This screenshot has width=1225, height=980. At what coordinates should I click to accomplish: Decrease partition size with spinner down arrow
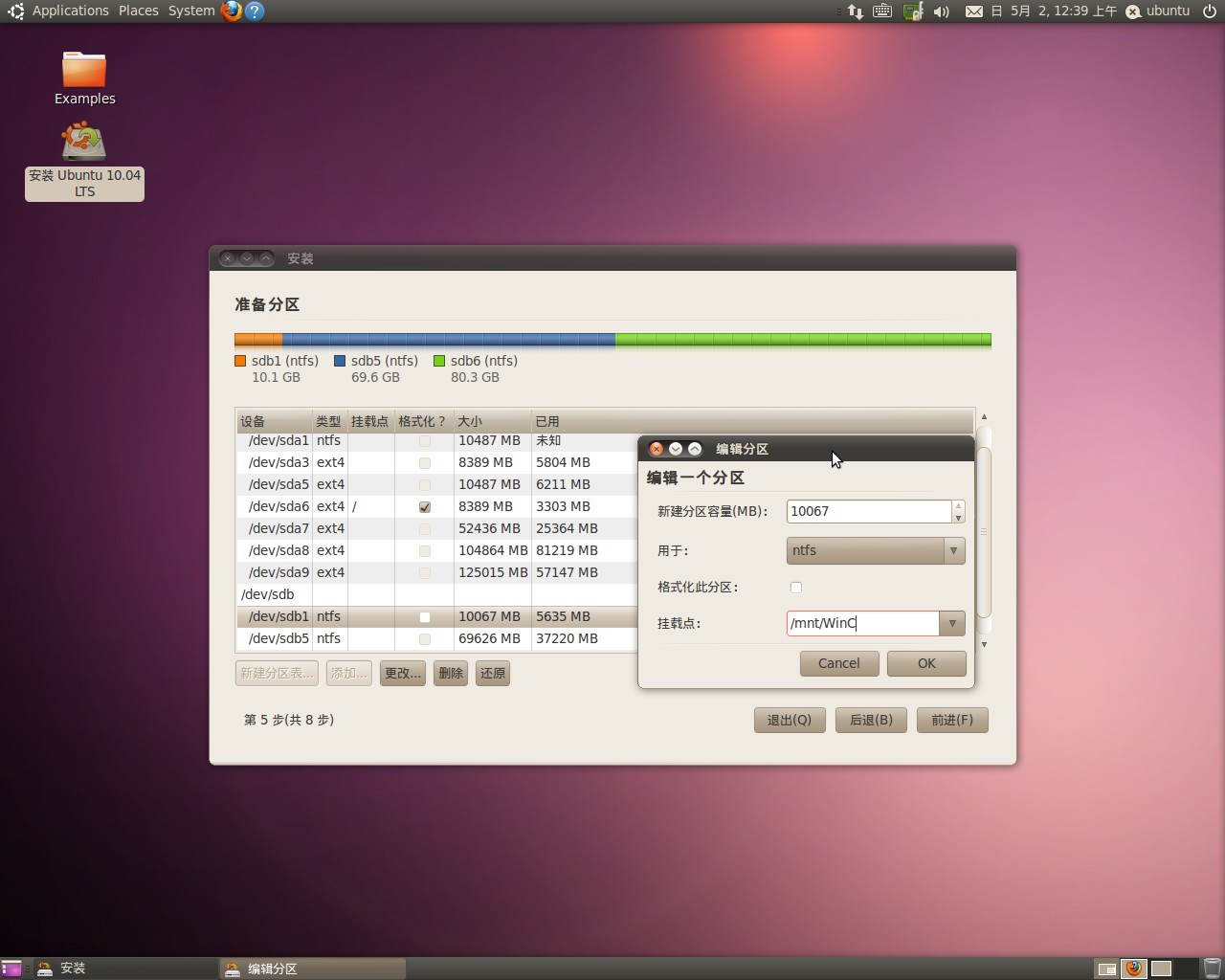tap(958, 518)
